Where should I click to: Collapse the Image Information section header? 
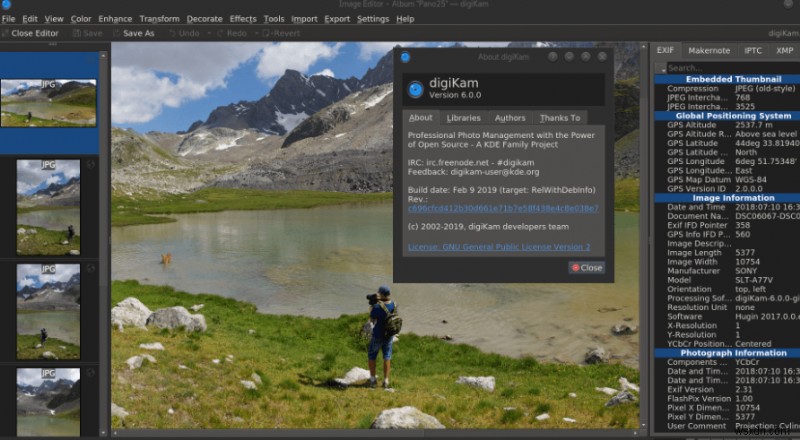pos(728,198)
